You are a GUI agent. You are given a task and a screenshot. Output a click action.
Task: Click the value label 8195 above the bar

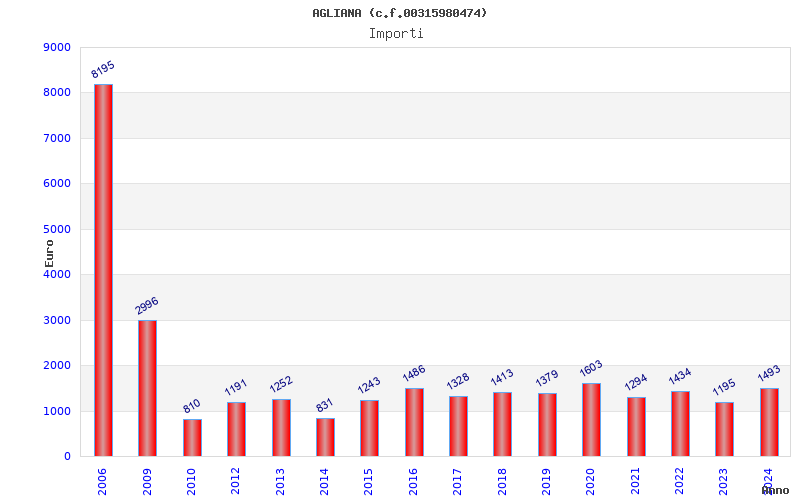coord(103,70)
